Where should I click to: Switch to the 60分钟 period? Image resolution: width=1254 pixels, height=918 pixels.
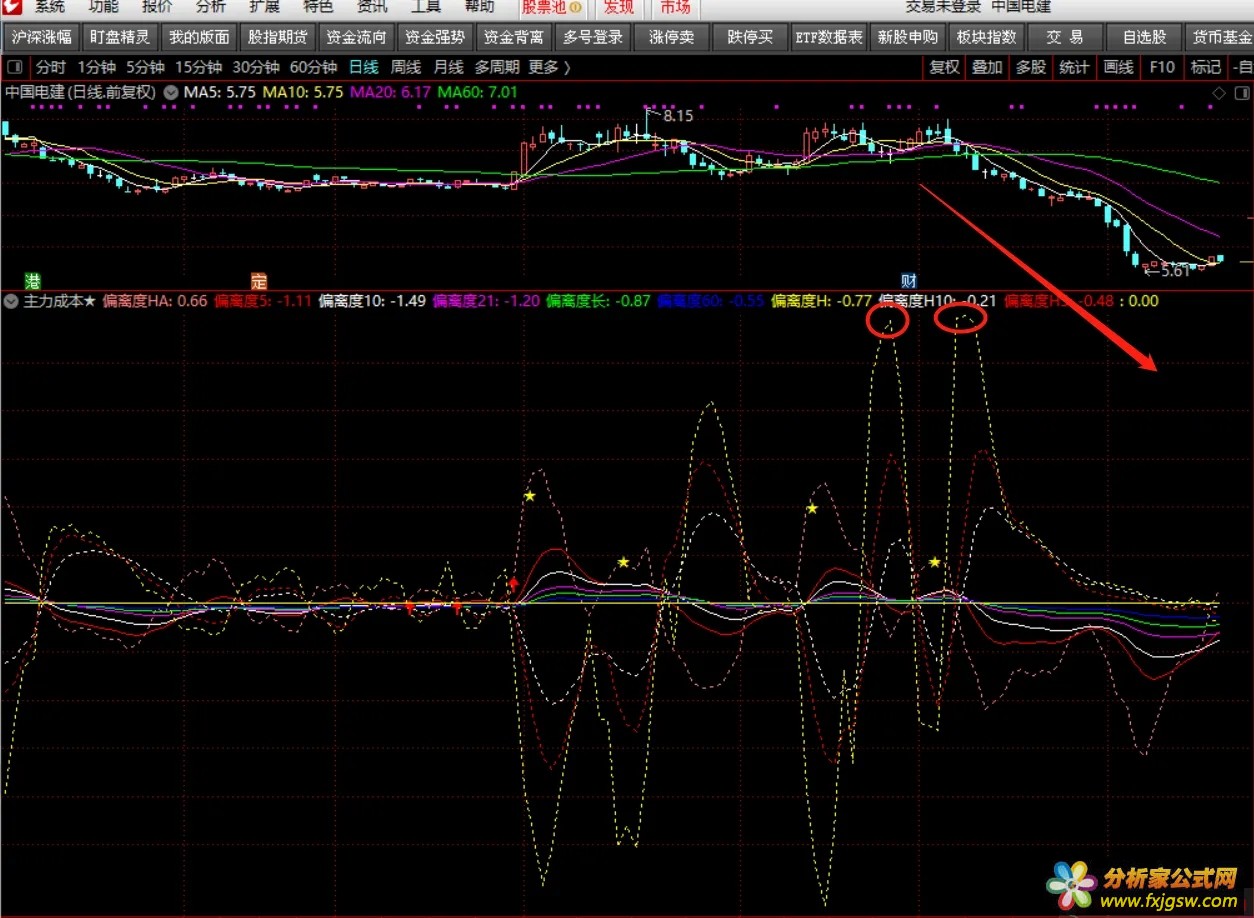pyautogui.click(x=313, y=67)
